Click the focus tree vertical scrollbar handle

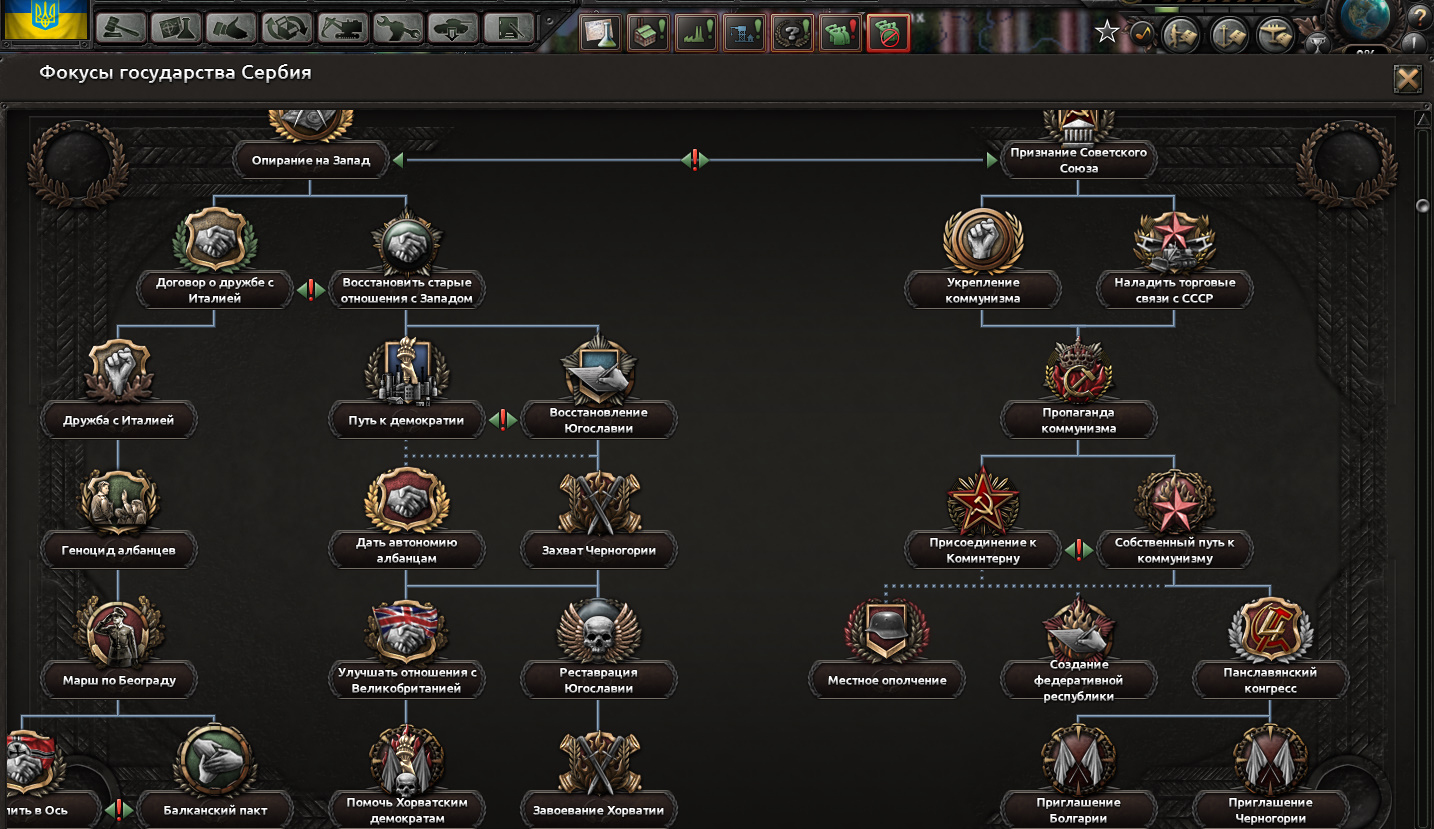(x=1423, y=206)
